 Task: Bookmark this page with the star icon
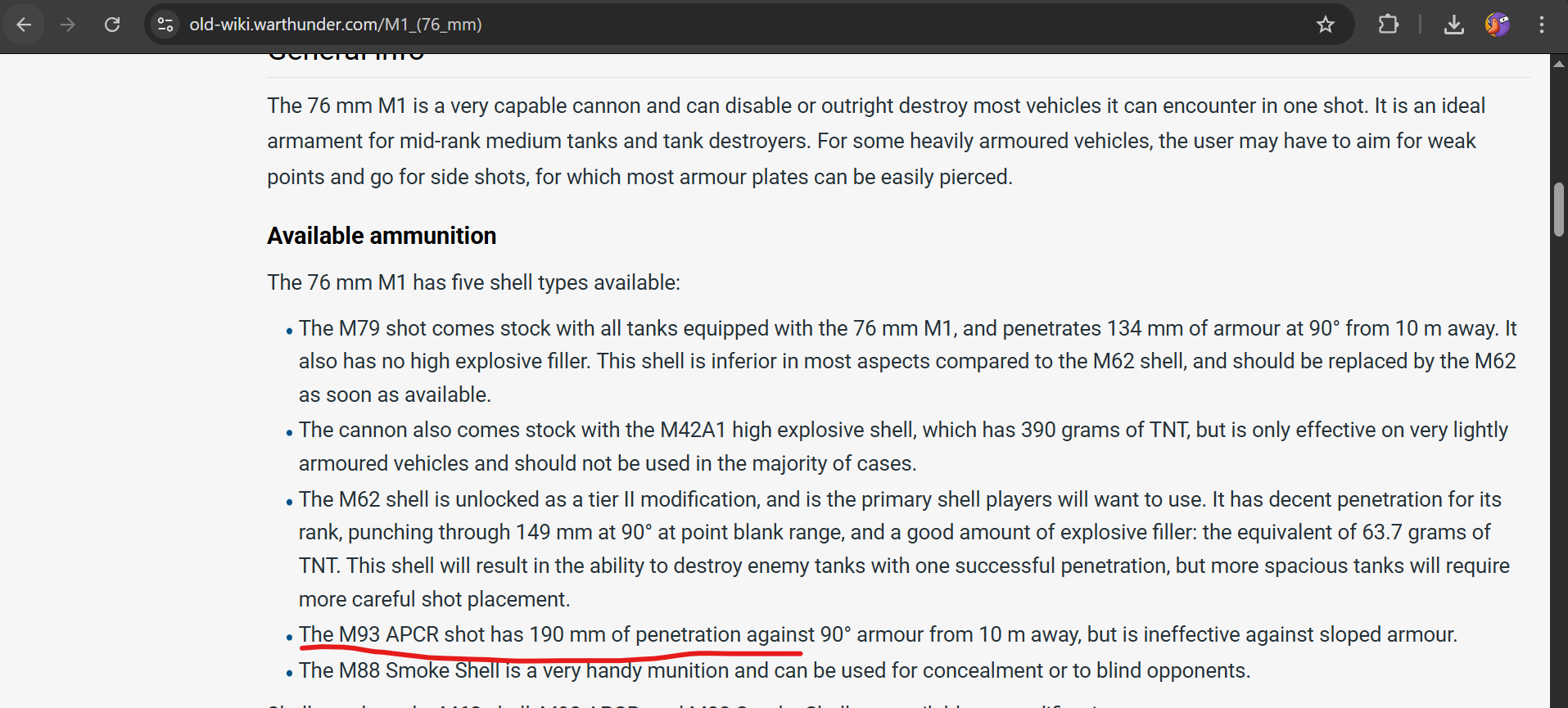pos(1326,25)
